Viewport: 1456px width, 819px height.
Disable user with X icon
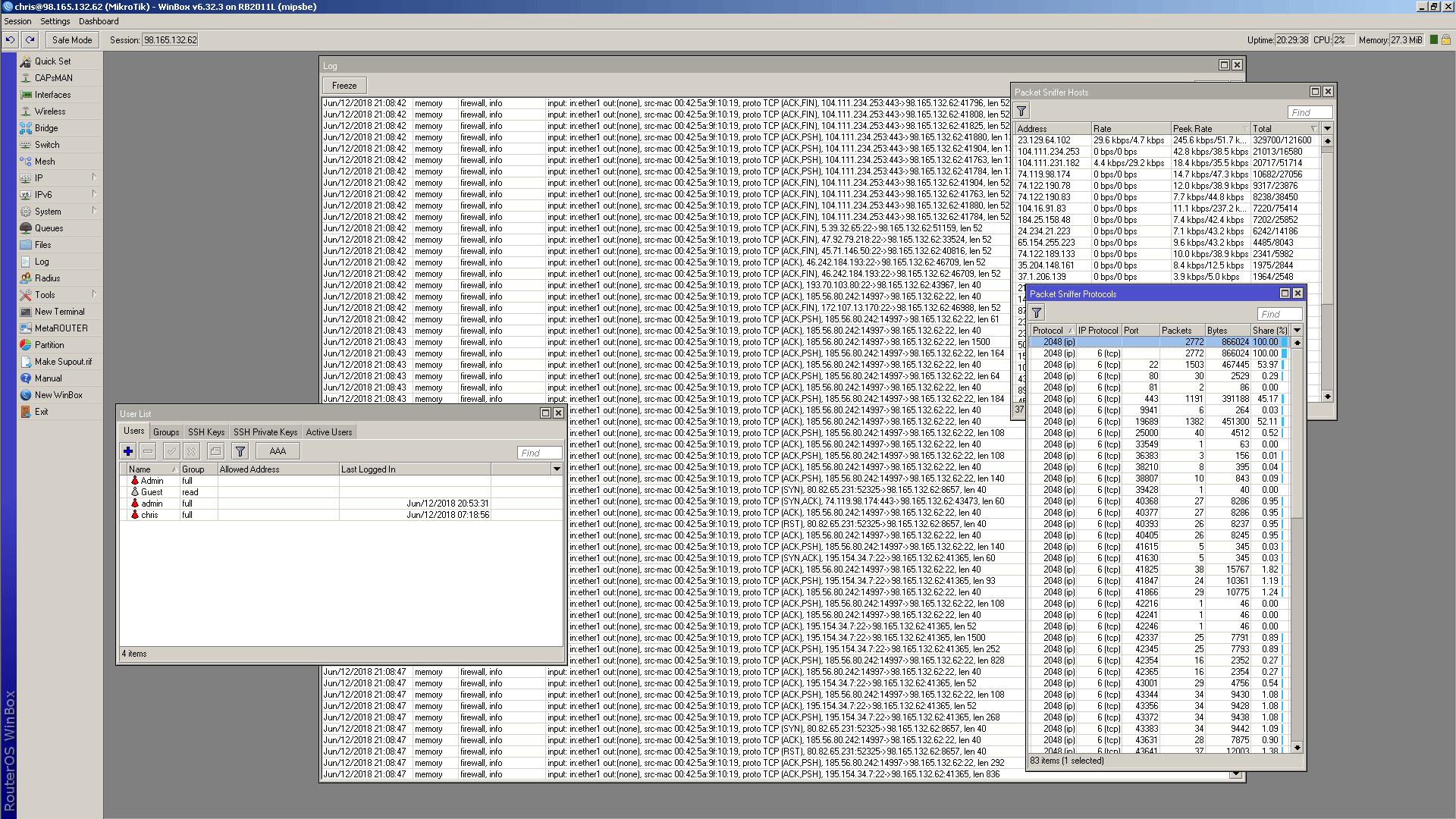pos(192,451)
